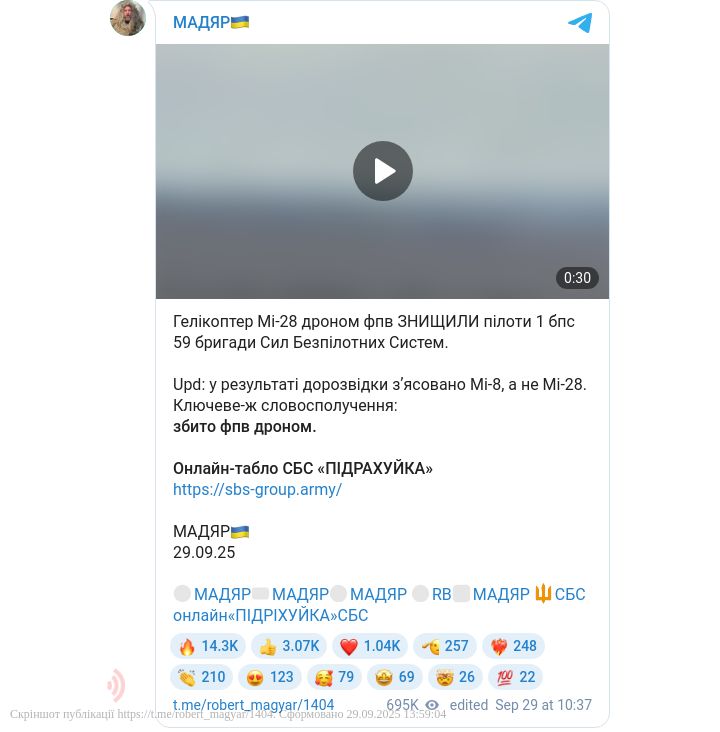Image resolution: width=720 pixels, height=732 pixels.
Task: Select the mind-blown reaction with 26
Action: point(455,677)
